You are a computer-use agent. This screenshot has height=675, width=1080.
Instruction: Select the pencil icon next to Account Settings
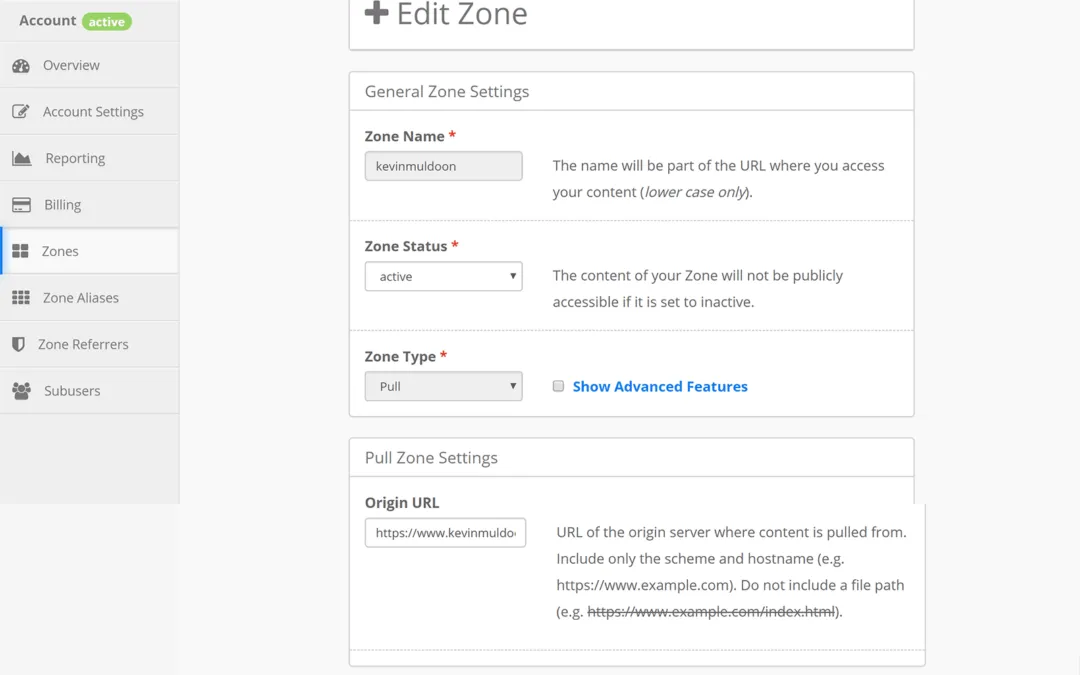(x=22, y=111)
